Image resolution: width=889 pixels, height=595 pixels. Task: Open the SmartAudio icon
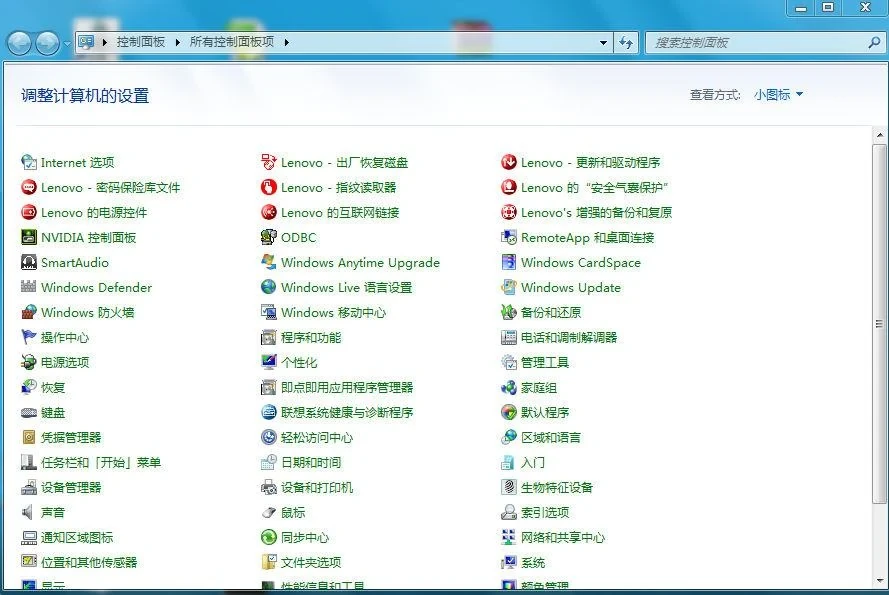click(x=28, y=262)
